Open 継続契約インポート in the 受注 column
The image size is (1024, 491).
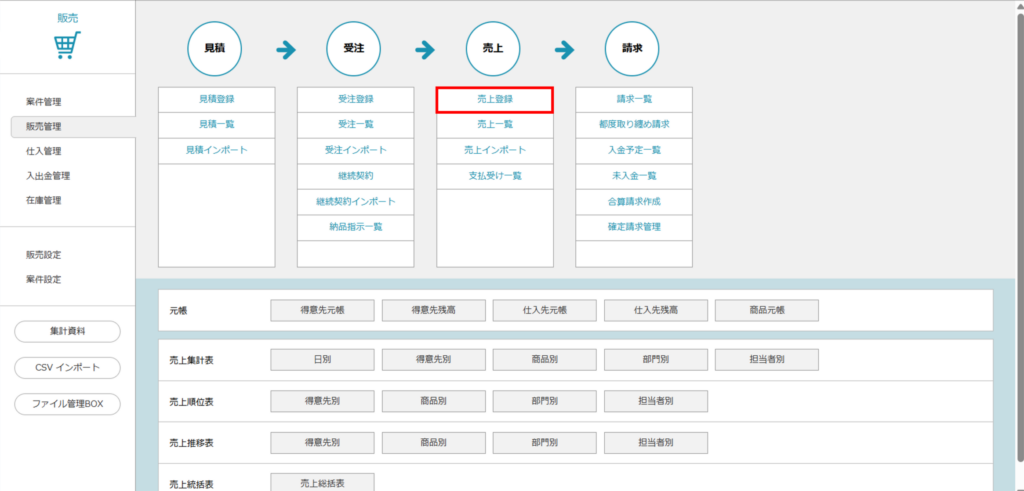(x=355, y=201)
